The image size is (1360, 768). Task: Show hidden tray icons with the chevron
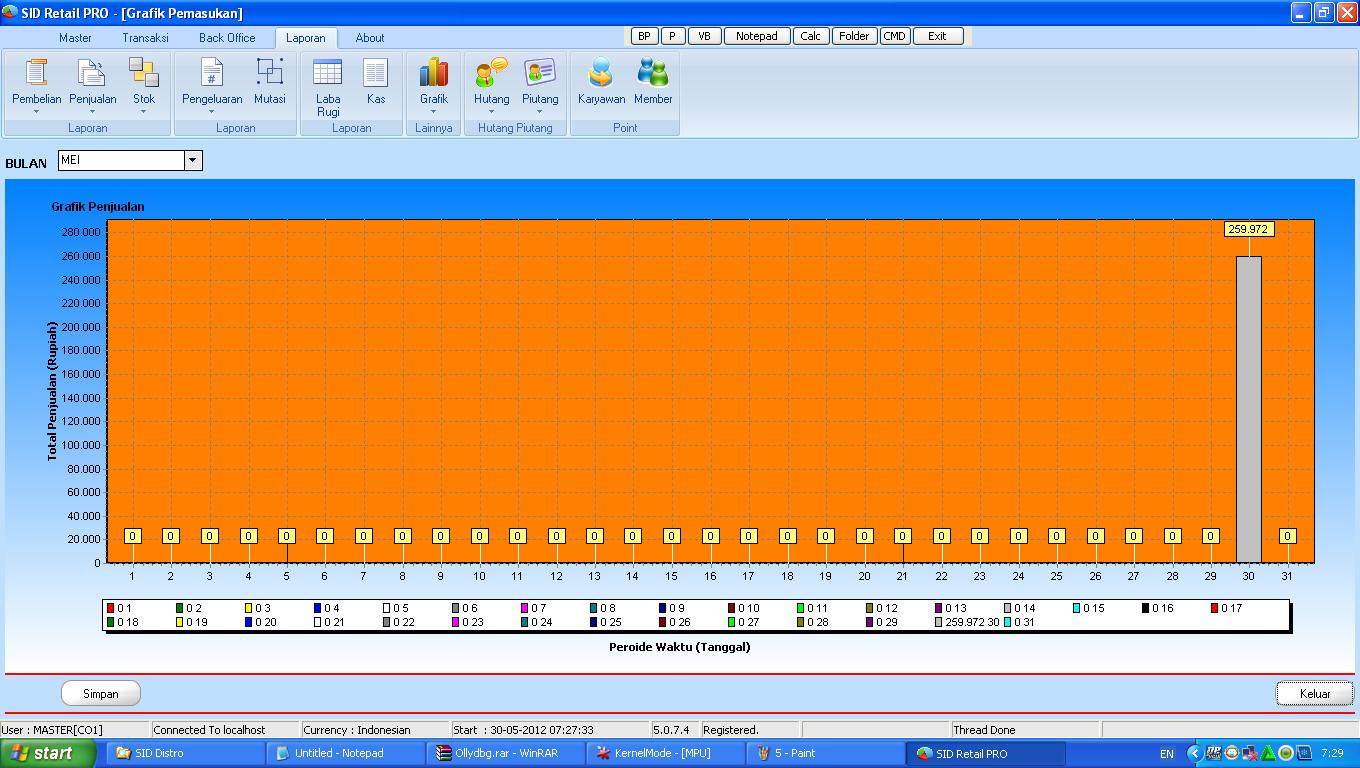point(1194,753)
